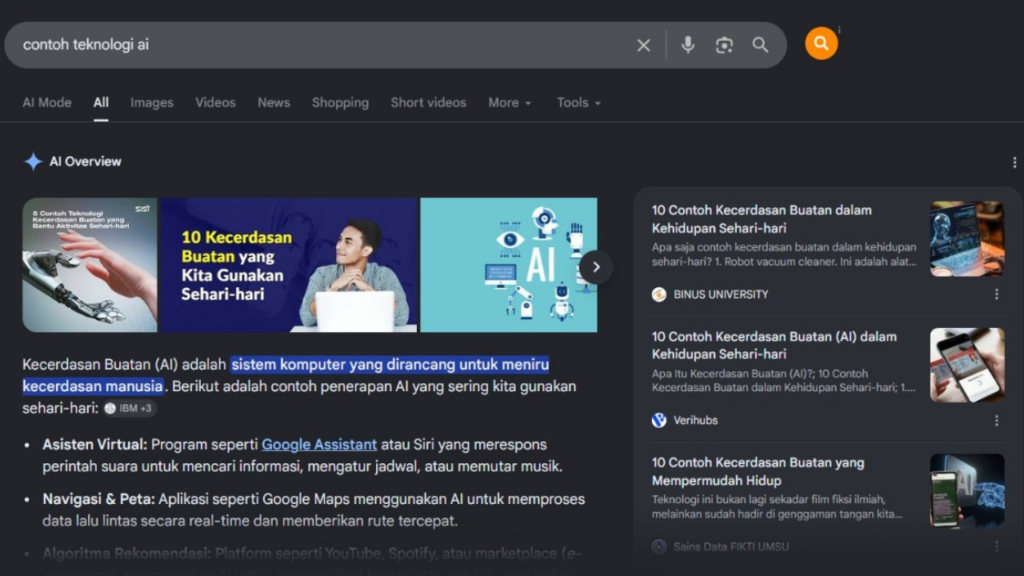Image resolution: width=1024 pixels, height=576 pixels.
Task: Switch to Short videos tab
Action: click(x=428, y=103)
